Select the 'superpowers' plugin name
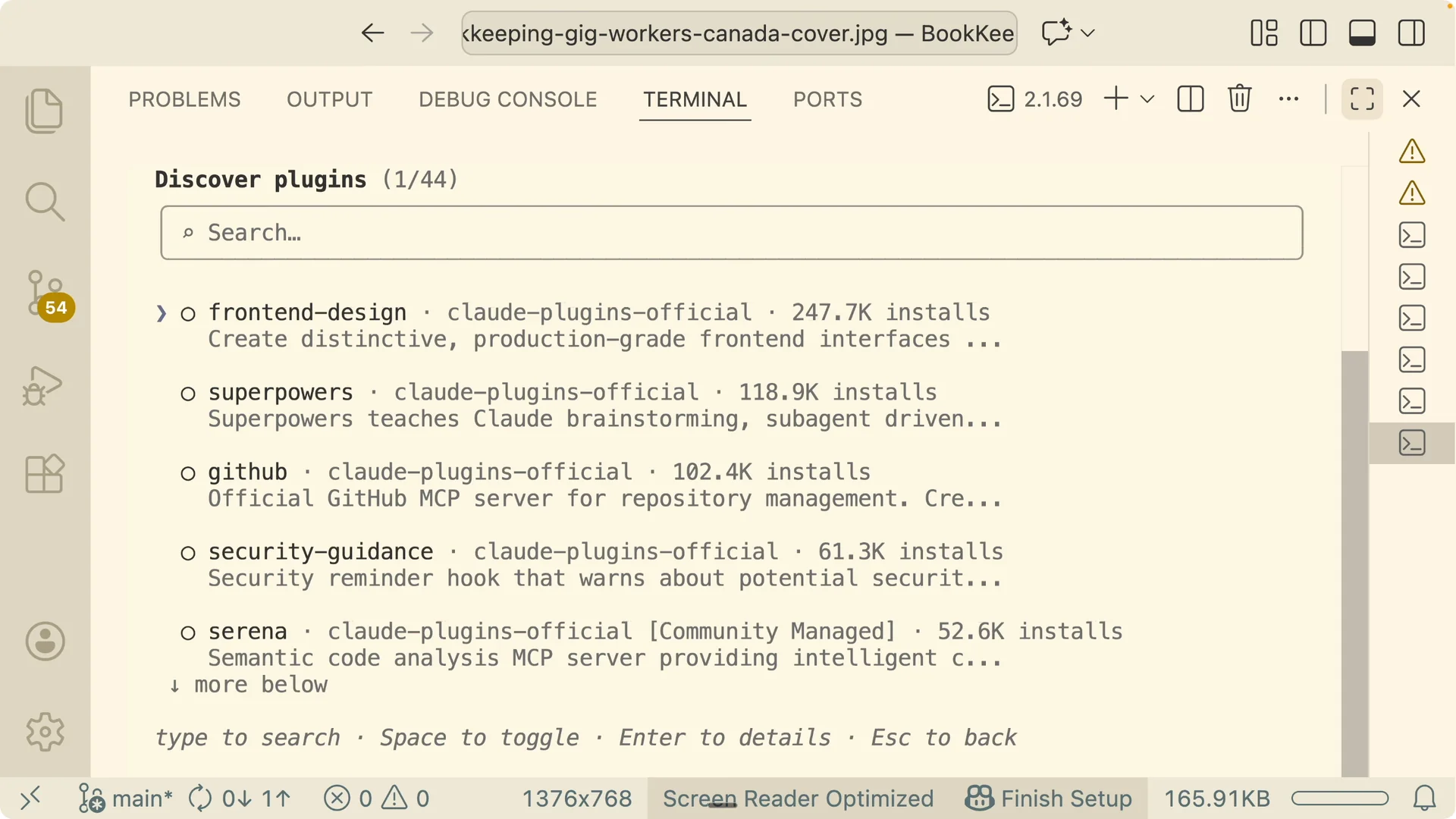The height and width of the screenshot is (819, 1456). [281, 393]
